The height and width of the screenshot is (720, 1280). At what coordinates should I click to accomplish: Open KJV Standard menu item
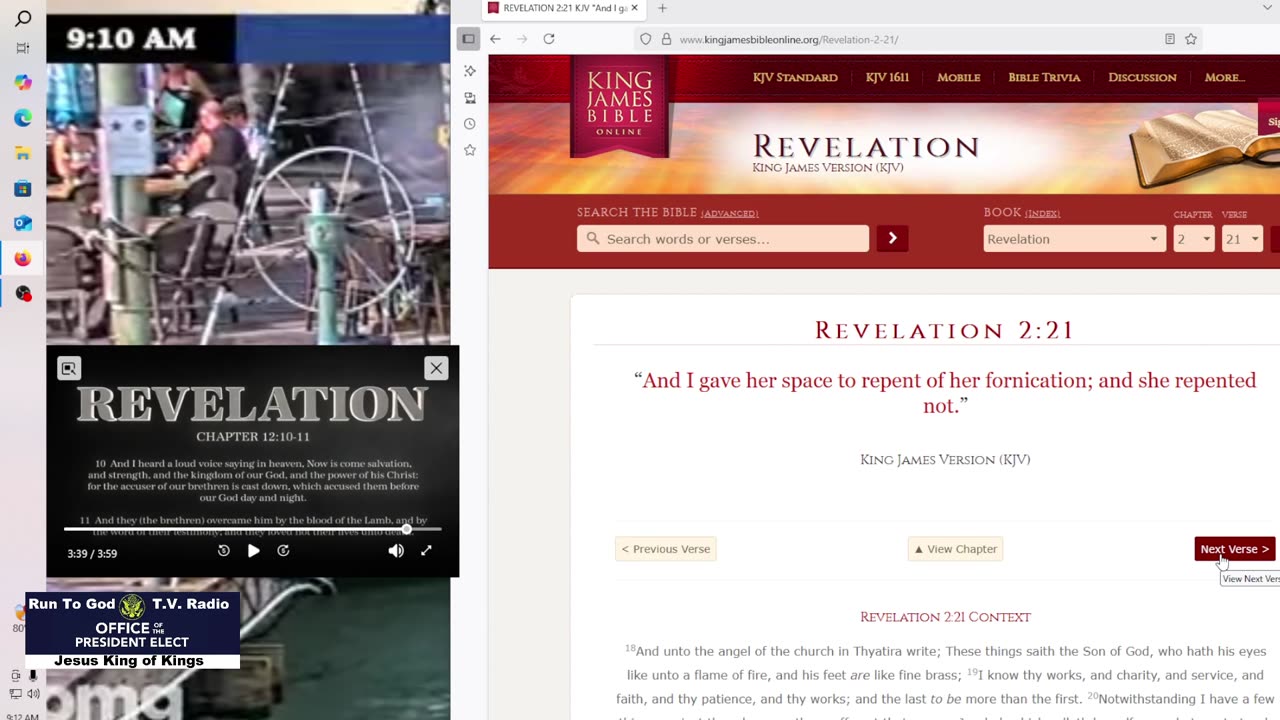pyautogui.click(x=795, y=77)
